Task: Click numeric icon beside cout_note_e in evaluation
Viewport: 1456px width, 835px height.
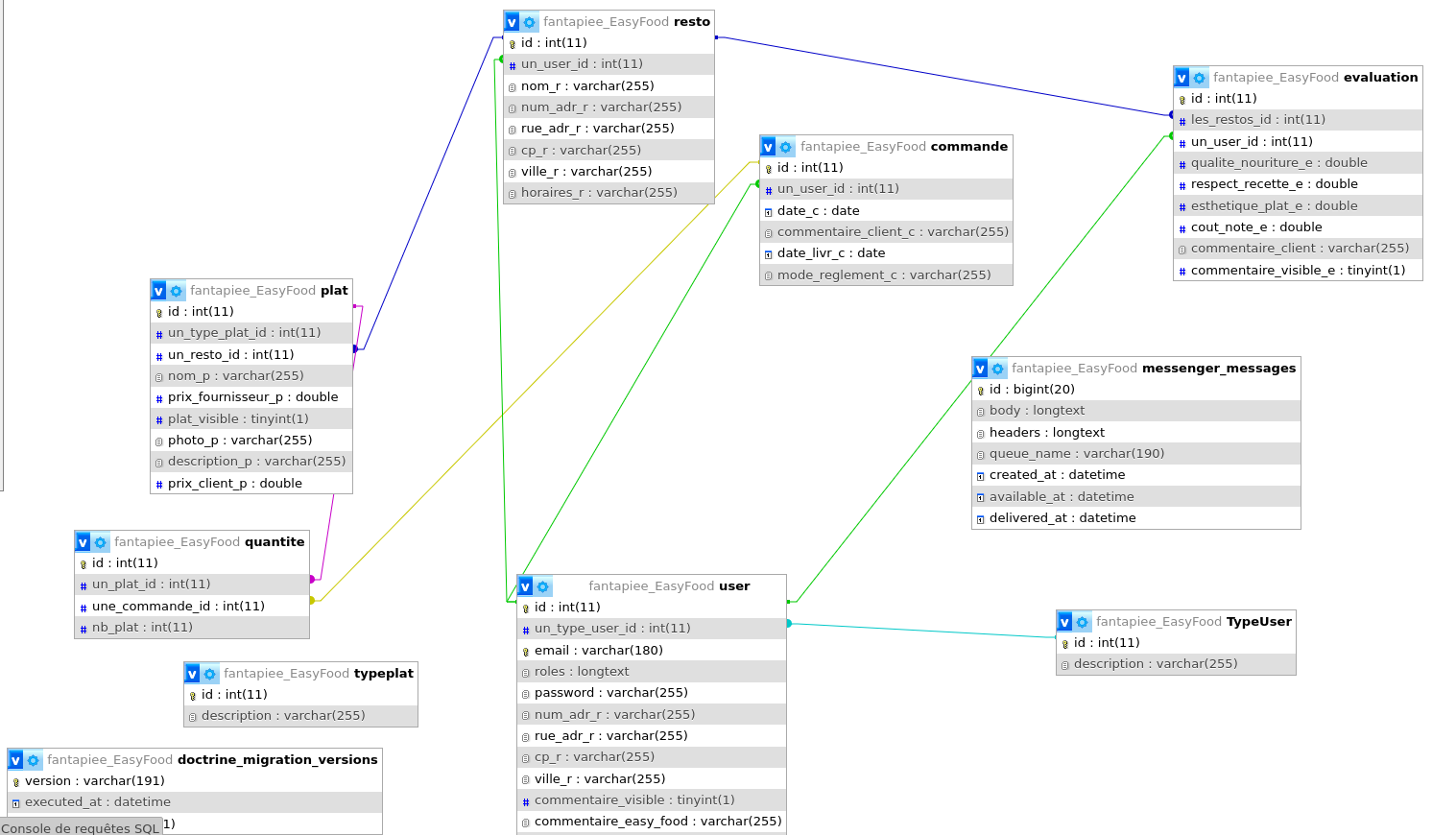Action: (1182, 228)
